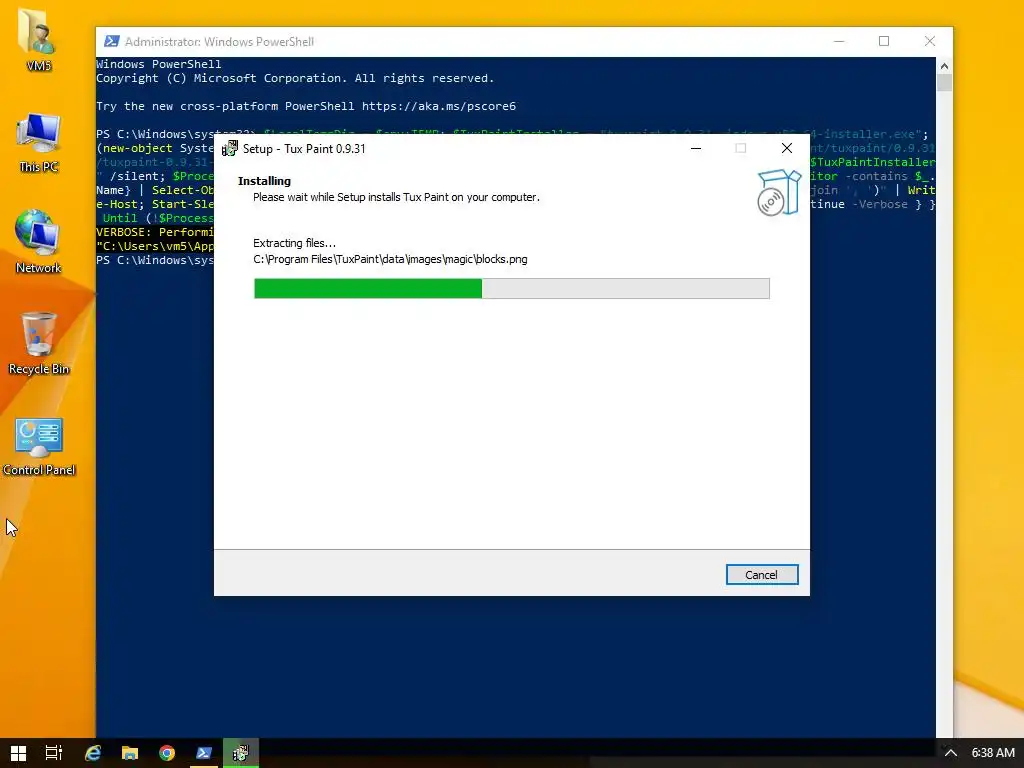Open File Explorer from the taskbar
Image resolution: width=1024 pixels, height=768 pixels.
tap(130, 753)
